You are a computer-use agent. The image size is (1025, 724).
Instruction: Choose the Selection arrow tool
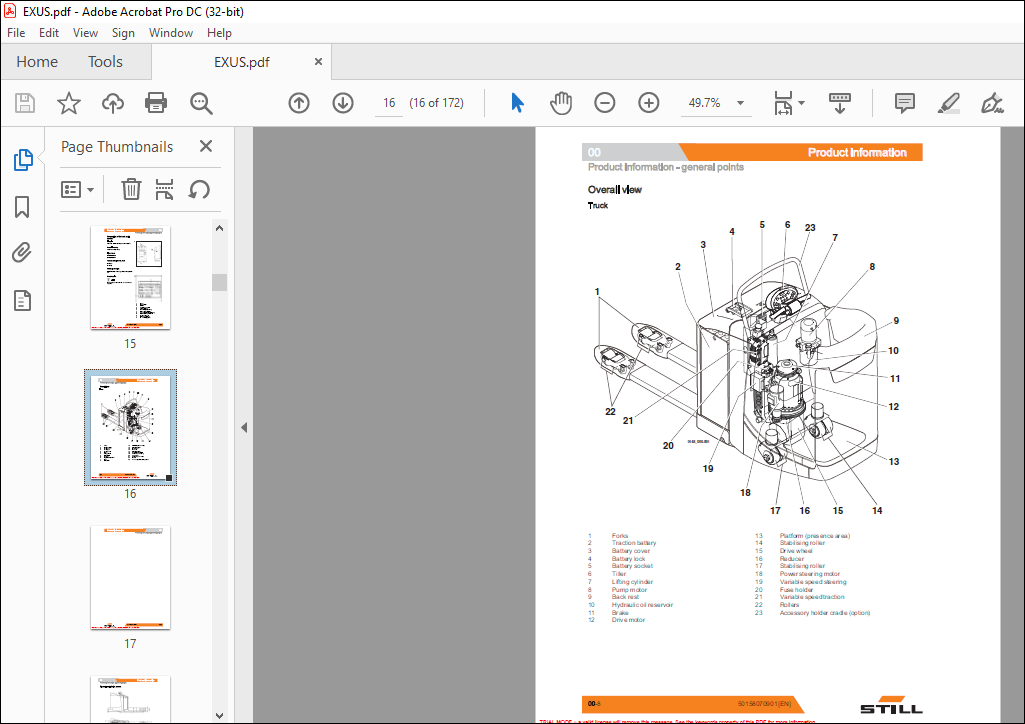click(517, 103)
